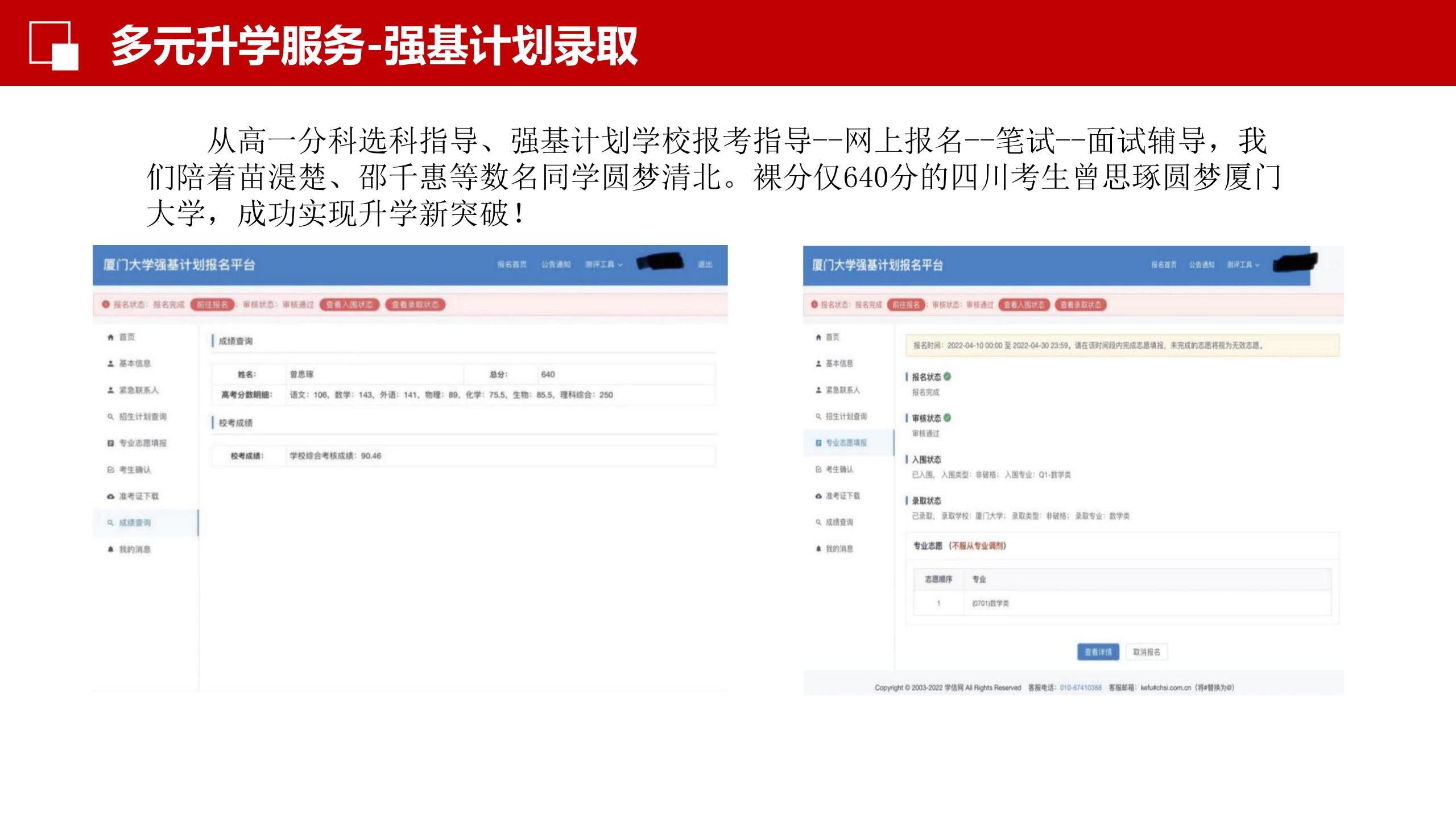Click 入围状态 detail line with Q1-数学类
This screenshot has width=1456, height=819.
click(x=991, y=474)
